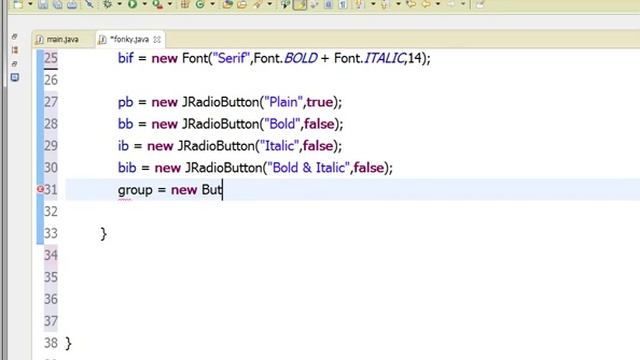Open the Back navigation dropdown arrow
Image resolution: width=640 pixels, height=360 pixels.
click(438, 4)
